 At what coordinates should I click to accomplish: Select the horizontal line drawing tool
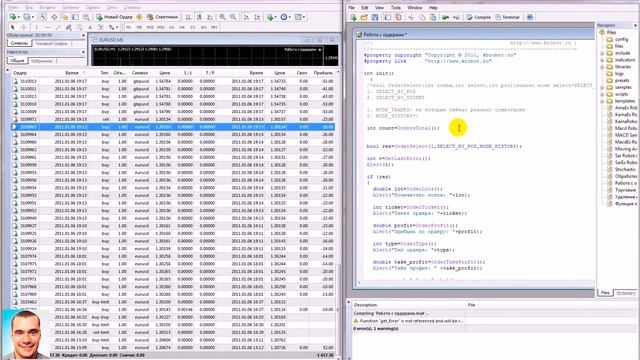(47, 27)
